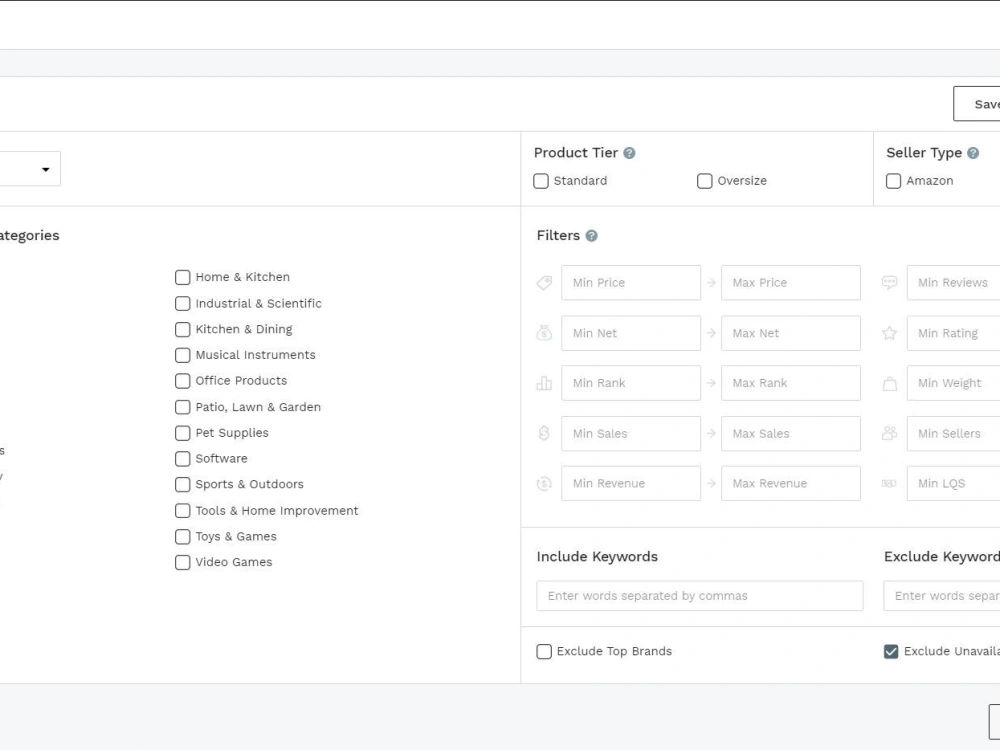Click the weight icon
The width and height of the screenshot is (1000, 750).
click(889, 383)
